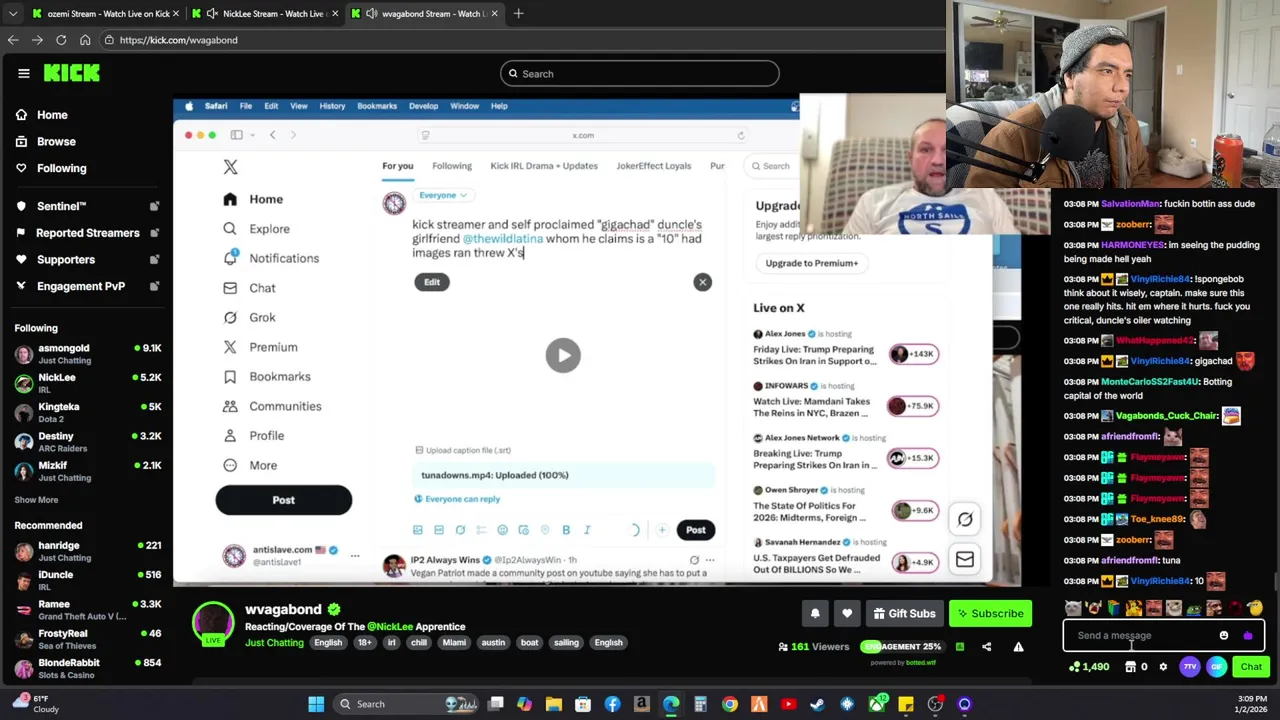The height and width of the screenshot is (720, 1280).
Task: Click the X messages envelope button
Action: (x=965, y=560)
